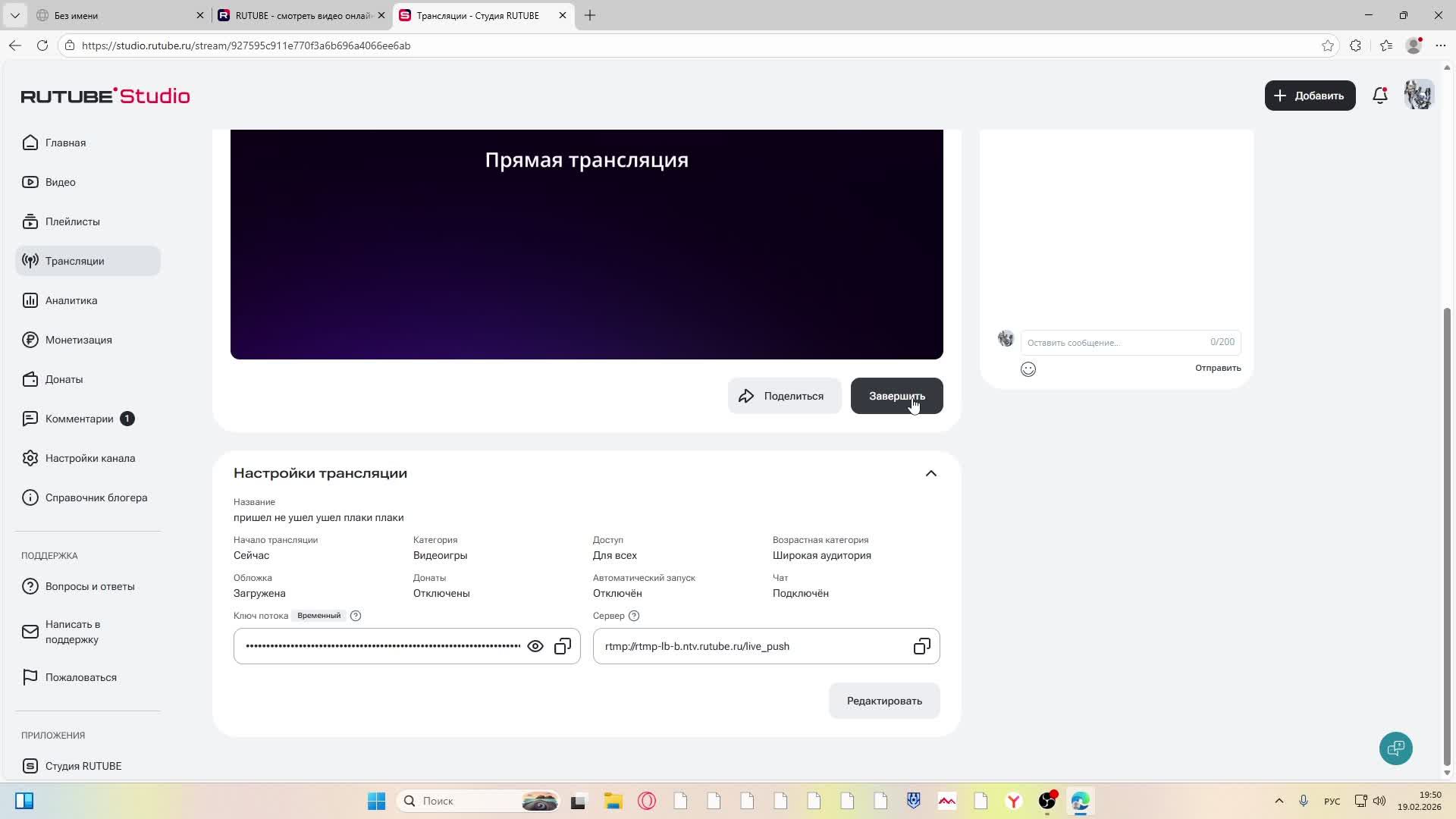This screenshot has height=819, width=1456.
Task: Copy the RTMP server address
Action: [921, 646]
